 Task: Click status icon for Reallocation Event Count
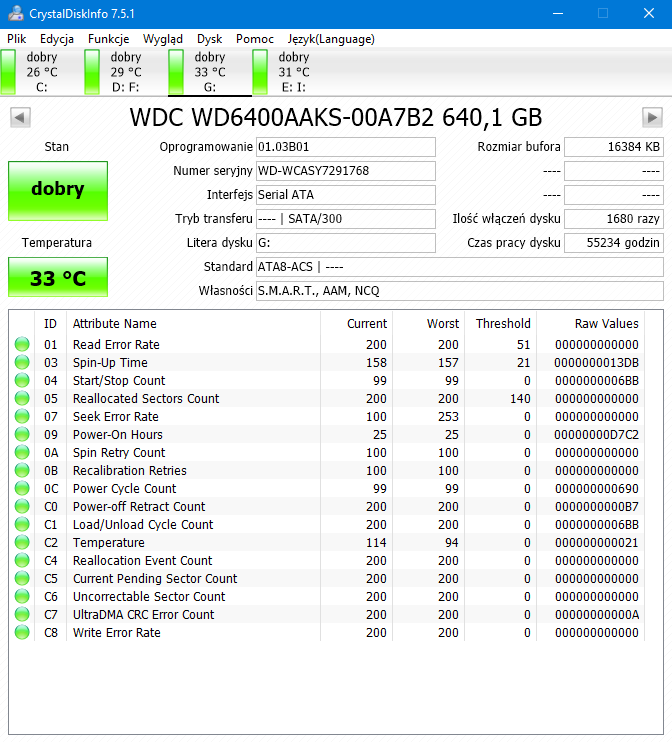(x=22, y=560)
